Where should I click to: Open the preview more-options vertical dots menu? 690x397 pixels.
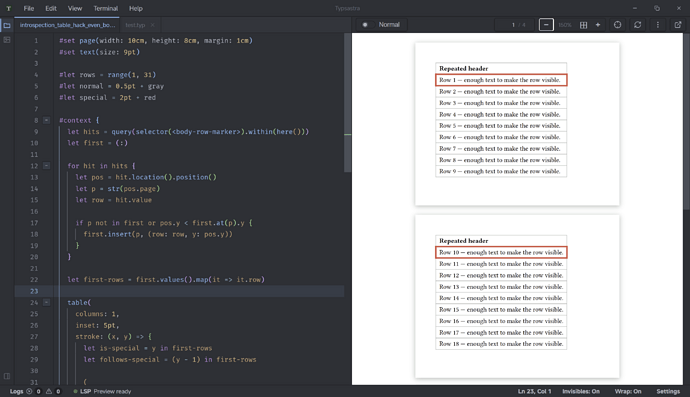[657, 25]
